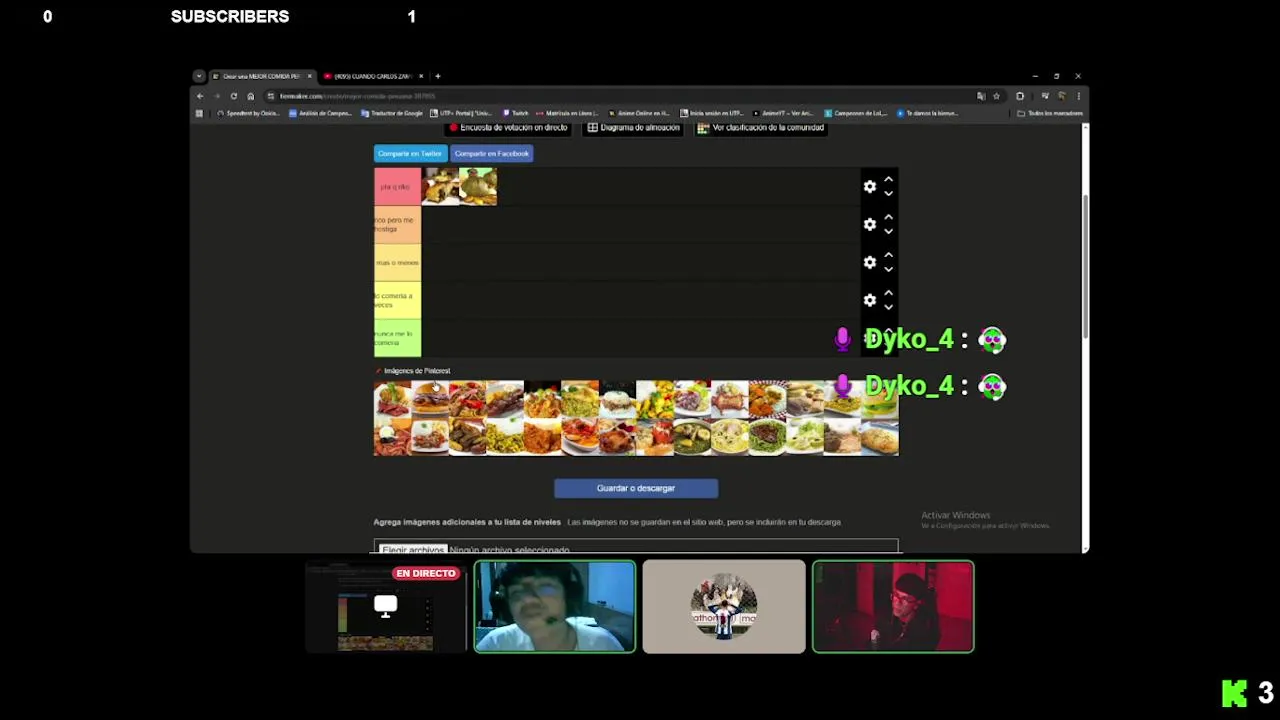Close the YouTube browser tab

[421, 76]
